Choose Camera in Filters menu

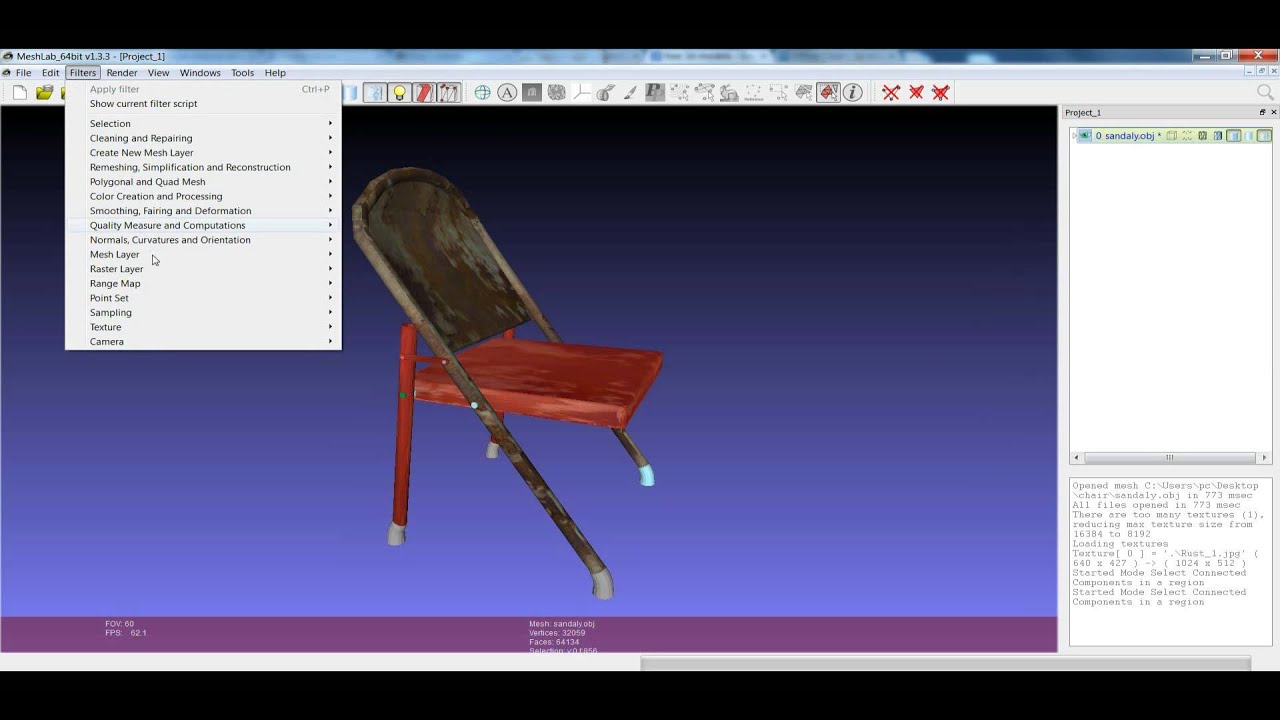(x=203, y=341)
